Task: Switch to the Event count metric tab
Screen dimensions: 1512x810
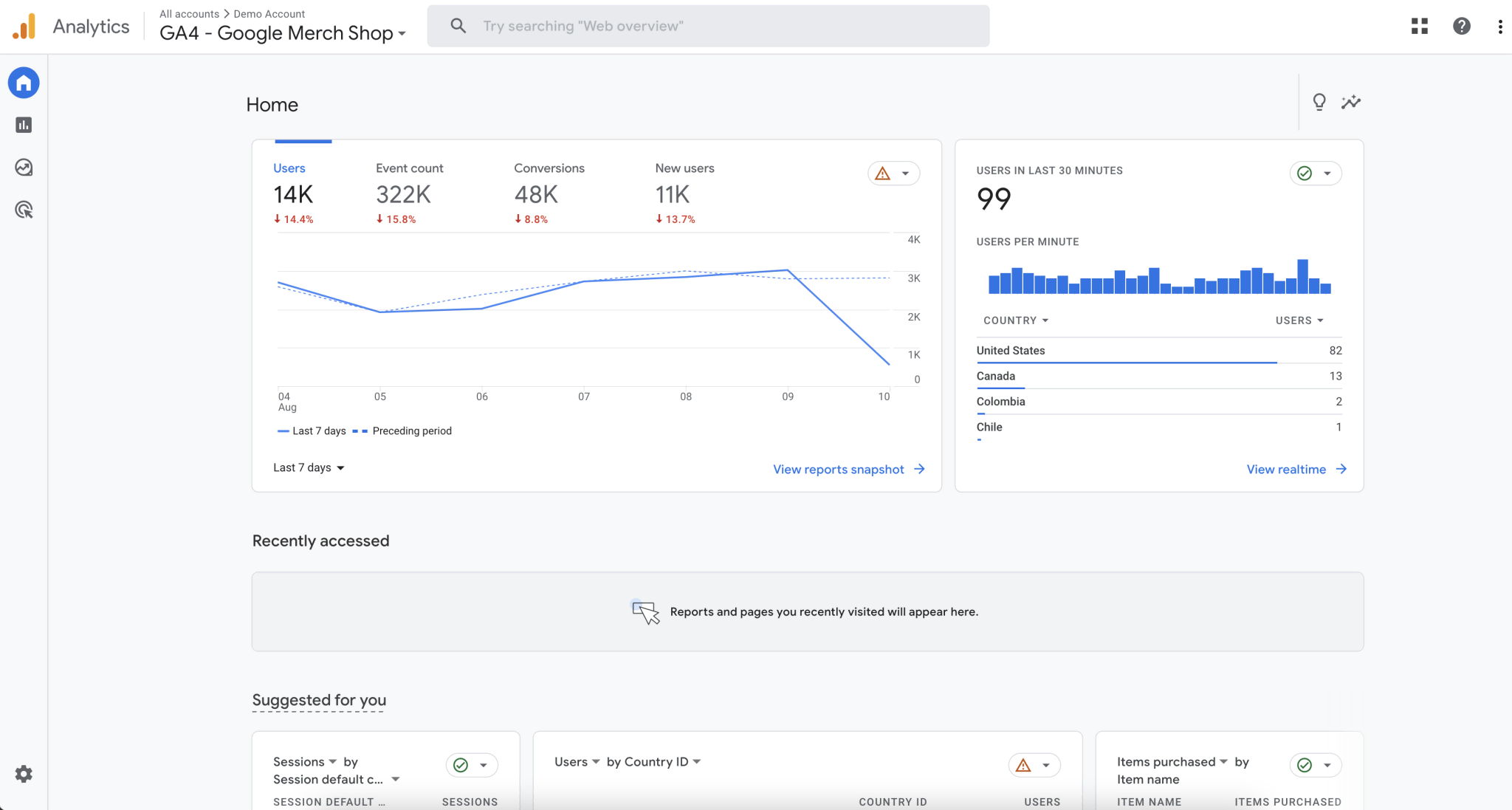Action: [x=409, y=168]
